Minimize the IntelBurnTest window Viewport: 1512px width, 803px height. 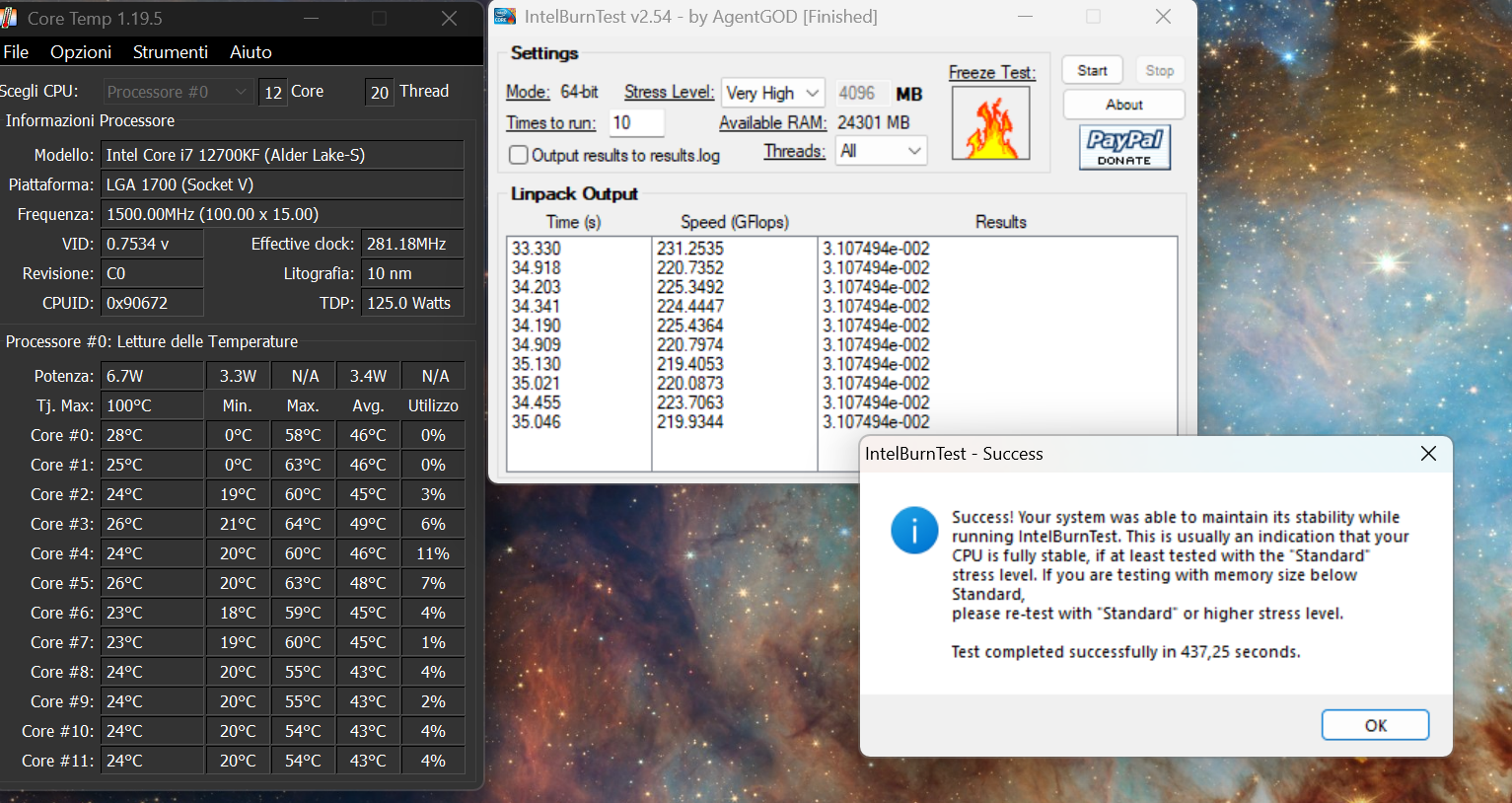coord(1026,17)
